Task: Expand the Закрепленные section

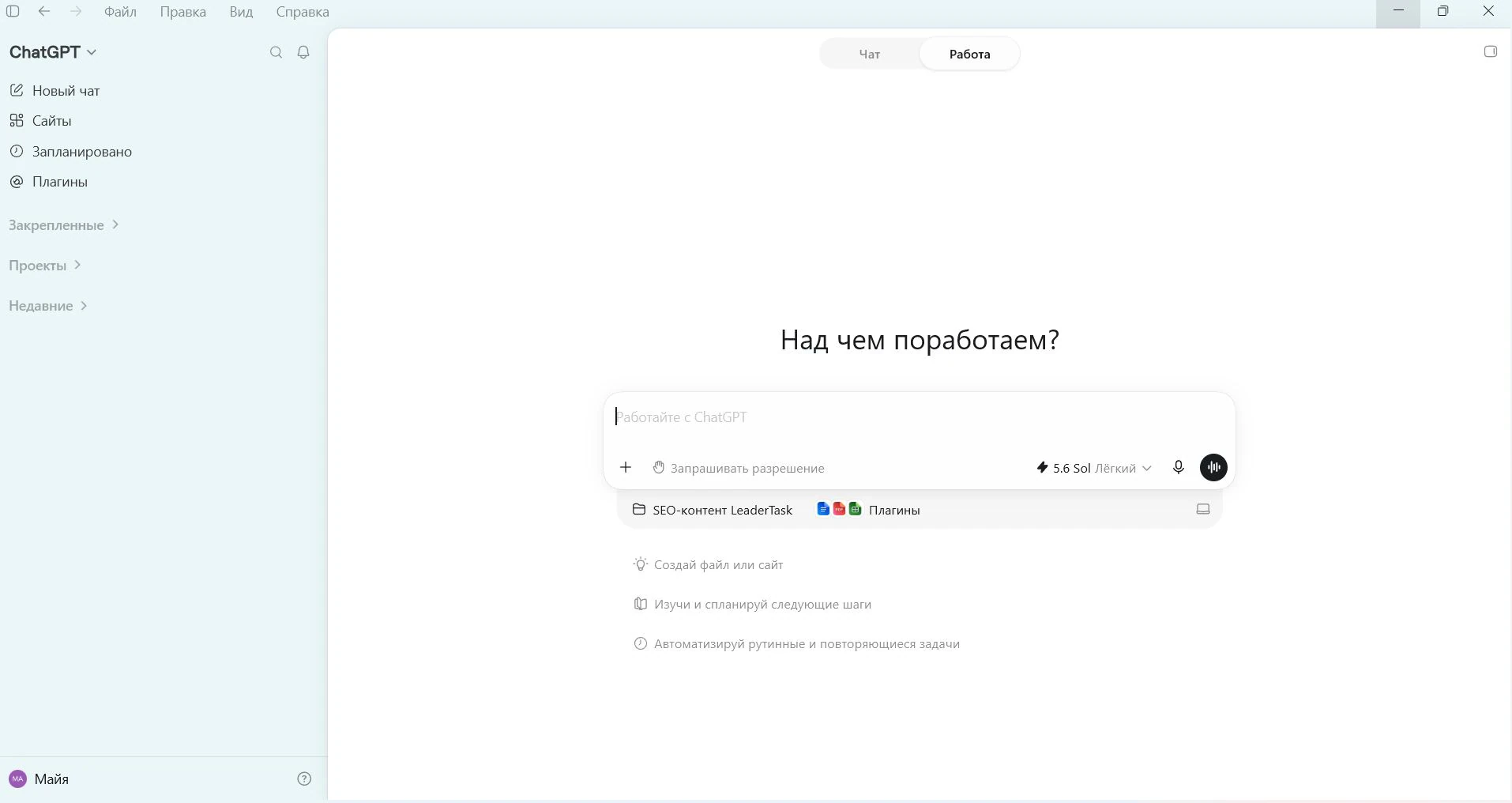Action: pyautogui.click(x=64, y=225)
